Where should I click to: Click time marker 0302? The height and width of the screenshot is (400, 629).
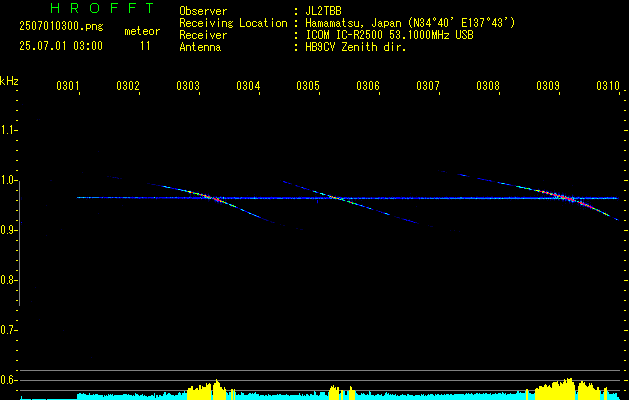point(128,86)
